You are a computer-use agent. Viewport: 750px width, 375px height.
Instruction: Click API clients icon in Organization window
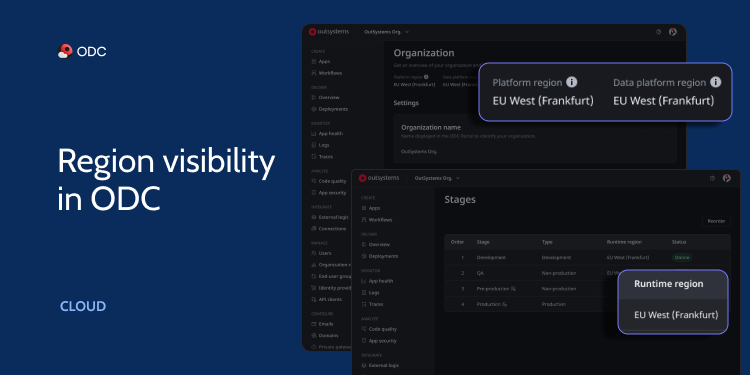tap(314, 299)
